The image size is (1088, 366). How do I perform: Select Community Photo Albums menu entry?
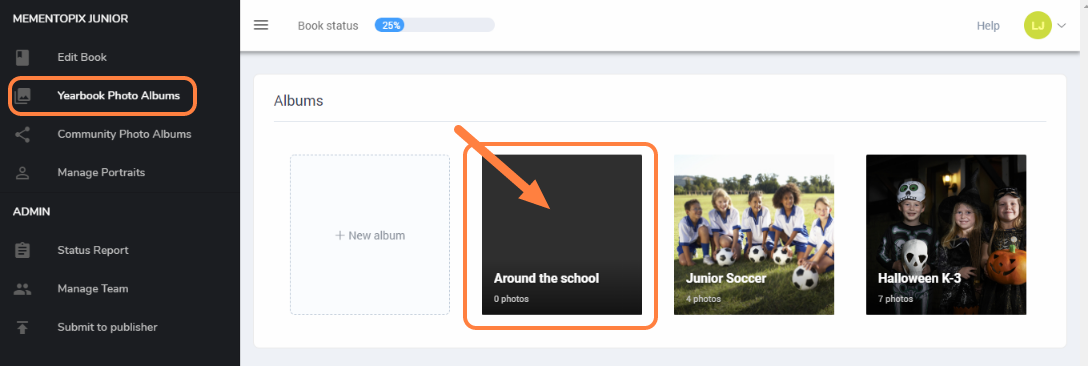pos(124,134)
